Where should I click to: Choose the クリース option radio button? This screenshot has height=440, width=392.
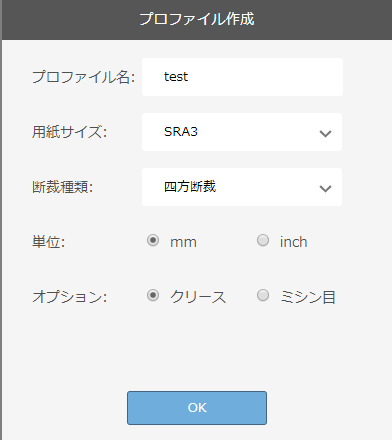(153, 295)
